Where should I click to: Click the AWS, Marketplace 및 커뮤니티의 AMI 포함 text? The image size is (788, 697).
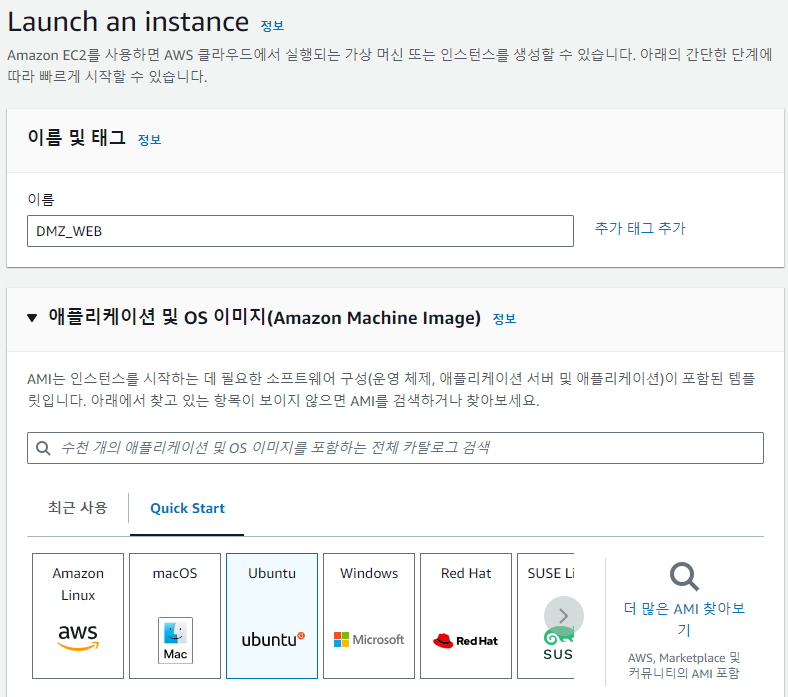pos(684,665)
